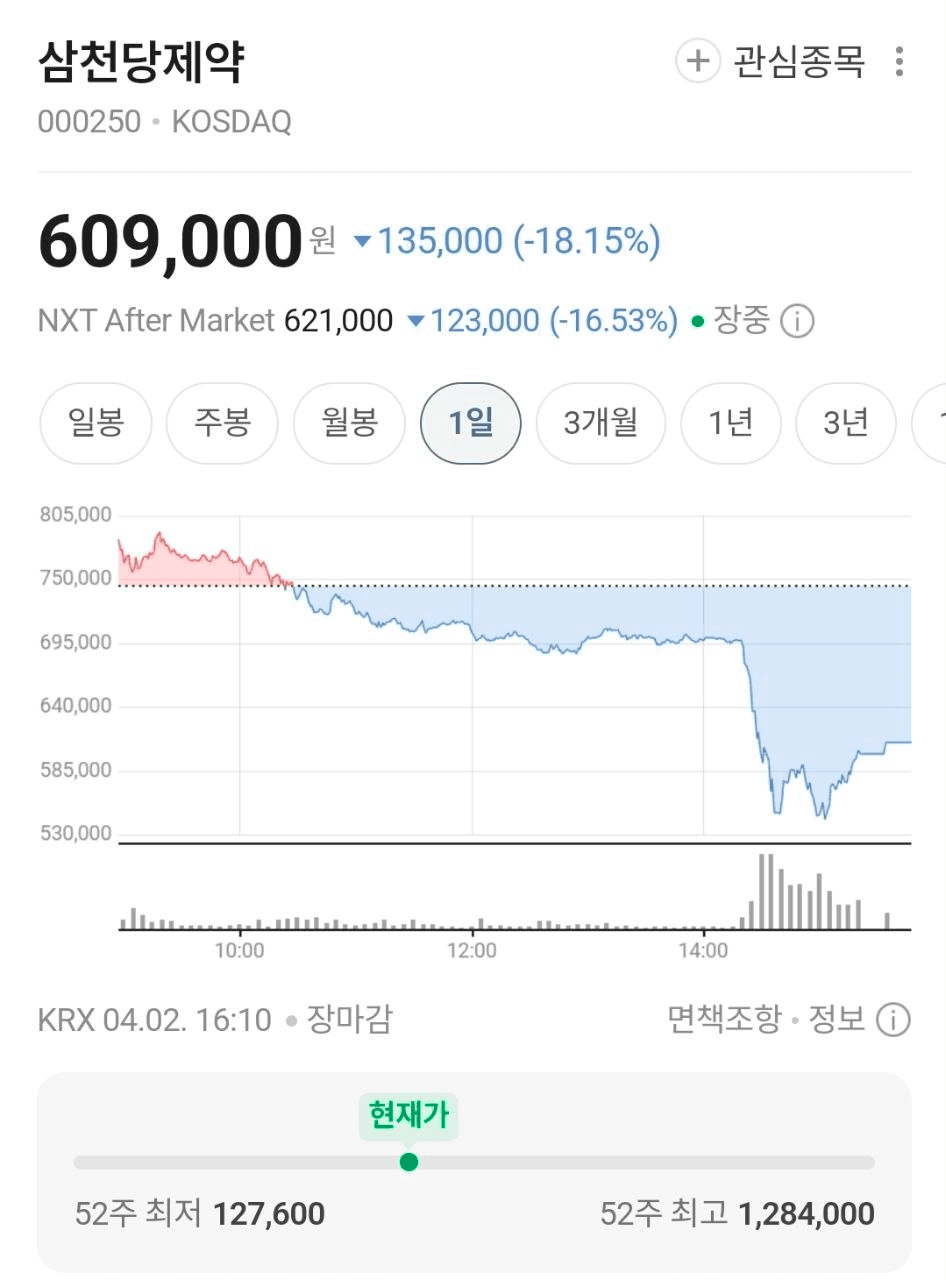Choose the 3개월 chart period
Image resolution: width=946 pixels, height=1280 pixels.
(600, 423)
